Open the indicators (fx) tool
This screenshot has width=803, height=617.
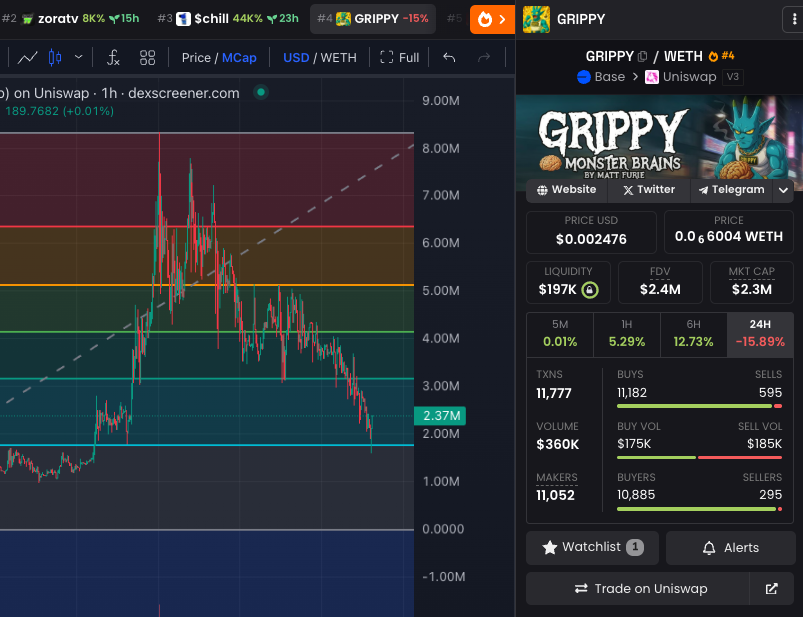112,58
